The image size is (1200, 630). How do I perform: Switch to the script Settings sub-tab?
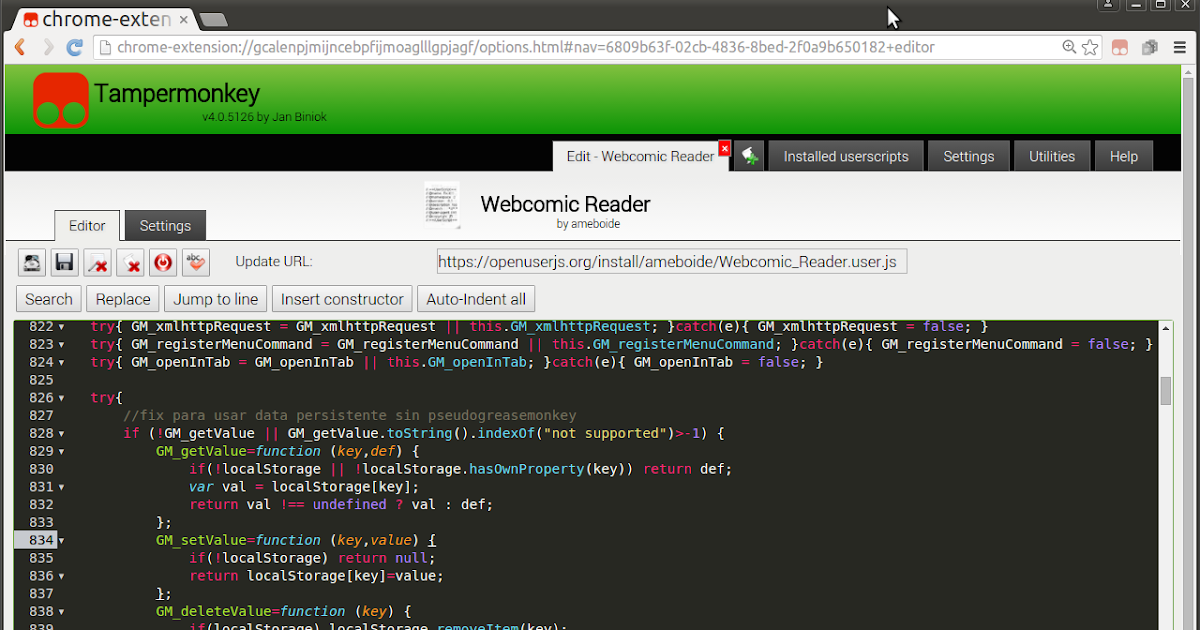click(x=165, y=226)
